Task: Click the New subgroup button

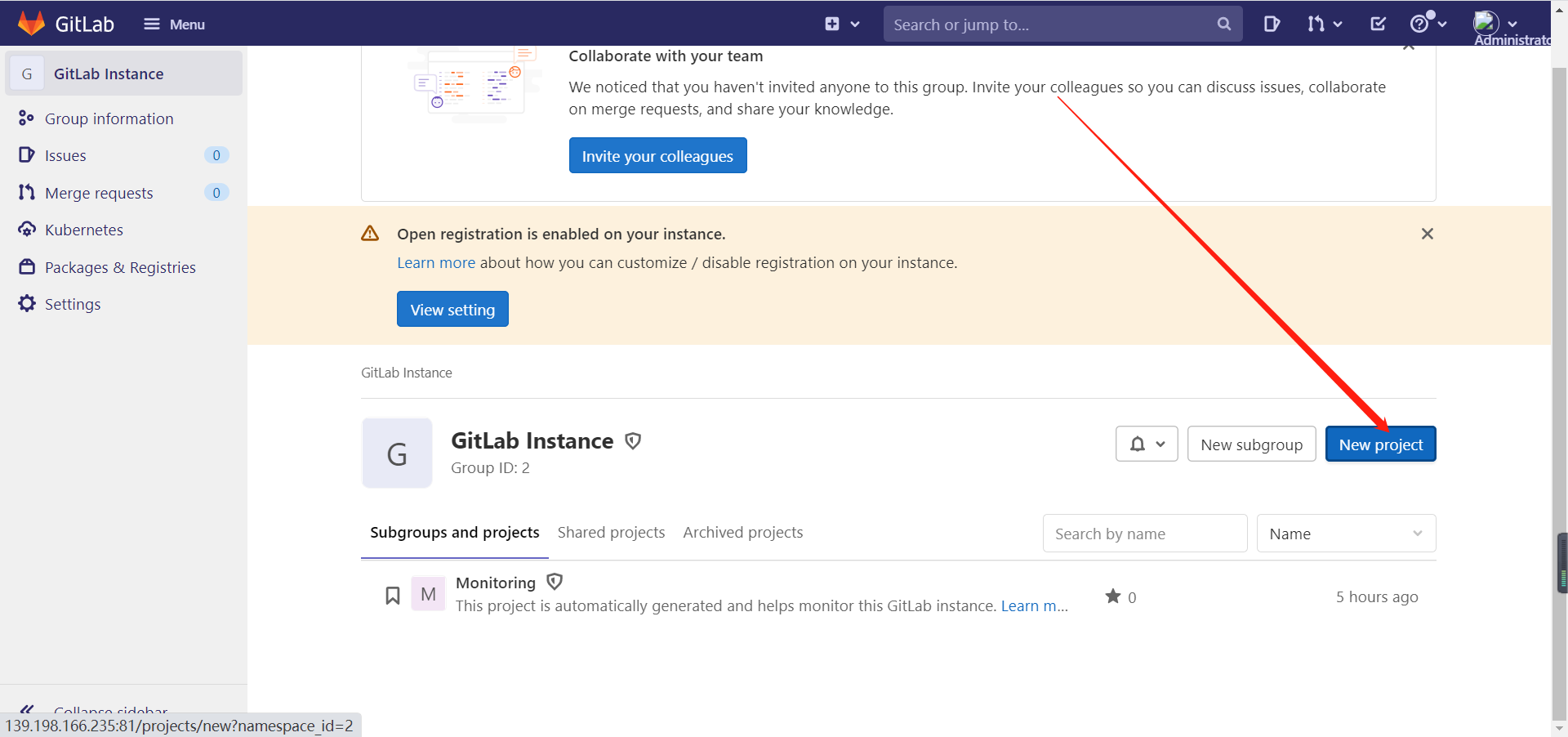Action: (1251, 444)
